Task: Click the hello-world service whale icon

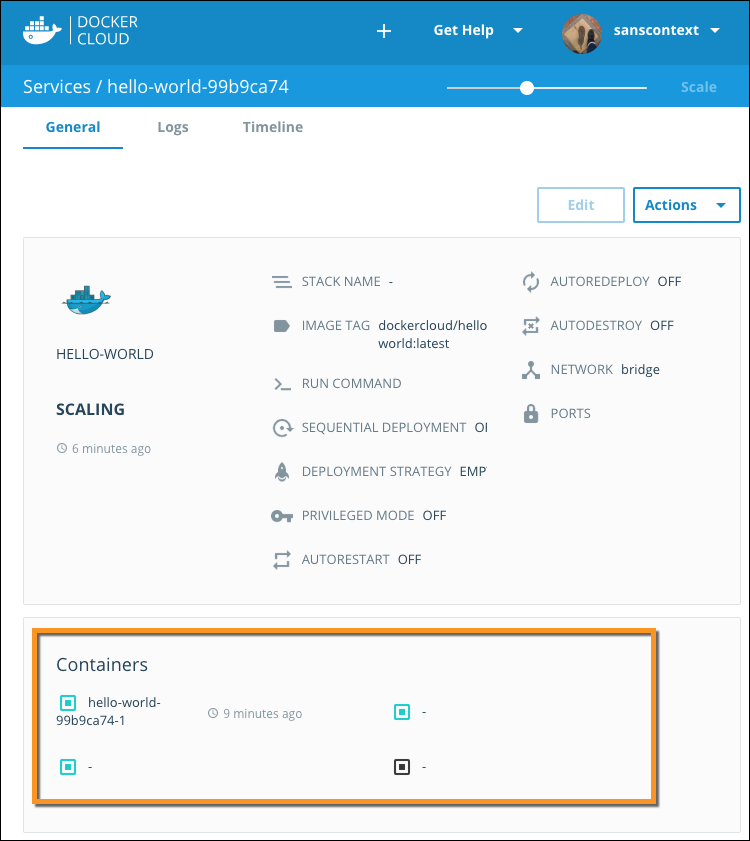Action: point(86,299)
